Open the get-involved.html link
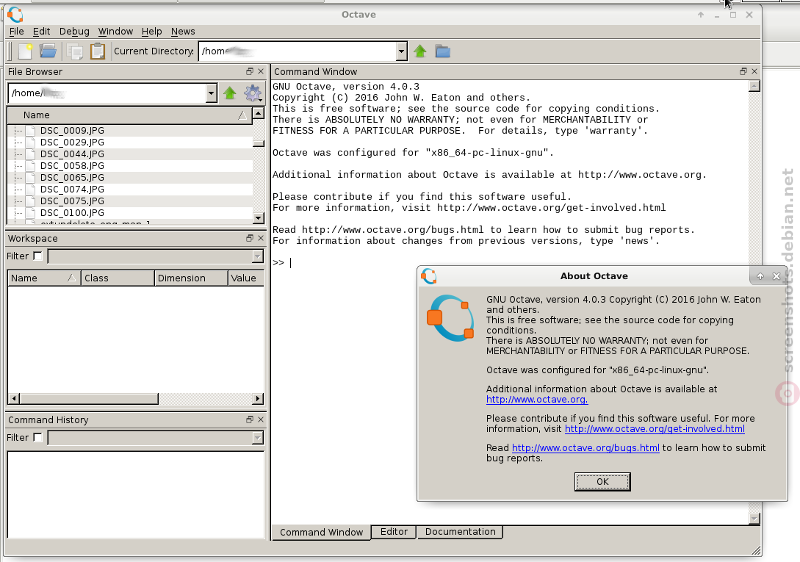Viewport: 800px width, 562px height. tap(655, 429)
